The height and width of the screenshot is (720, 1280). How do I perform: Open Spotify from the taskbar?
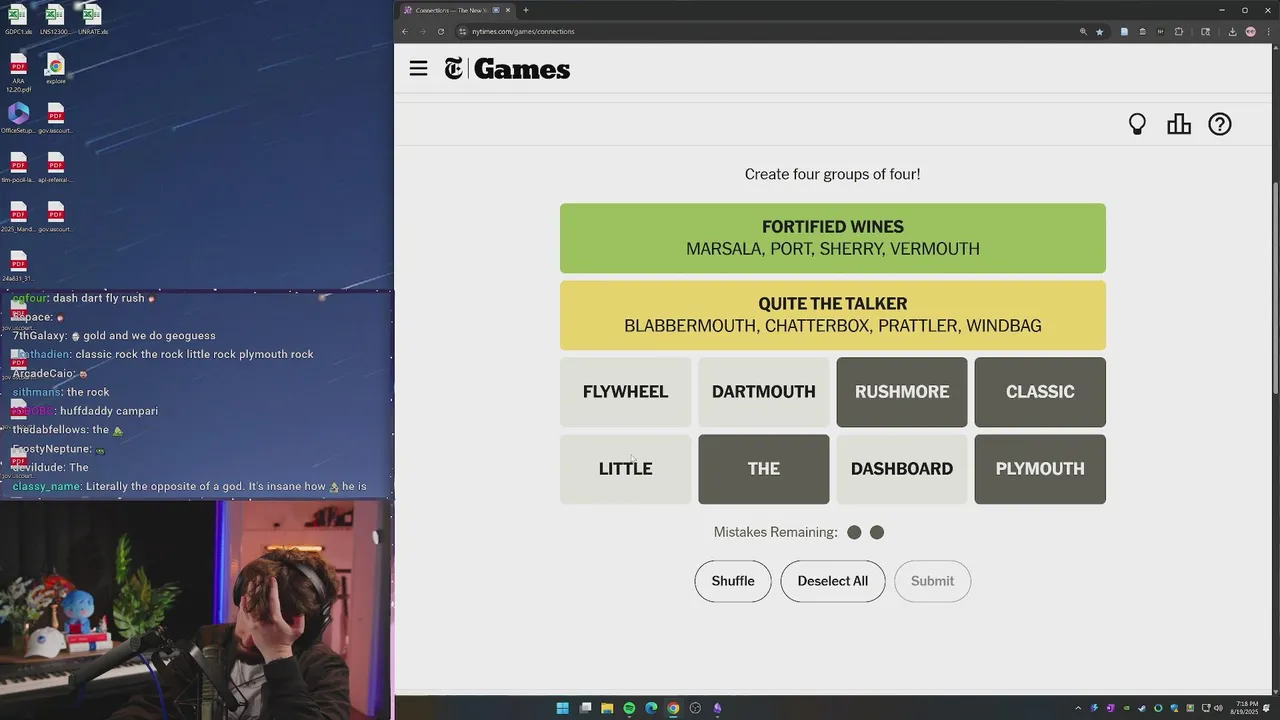(x=629, y=708)
